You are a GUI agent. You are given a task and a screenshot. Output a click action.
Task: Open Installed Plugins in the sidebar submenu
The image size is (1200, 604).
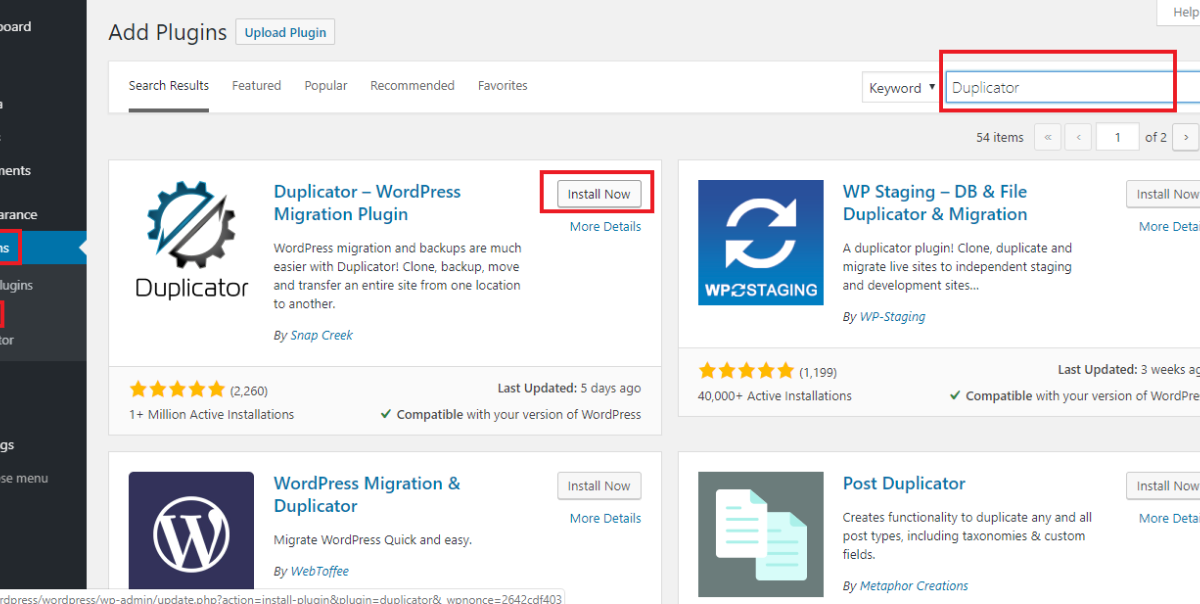pyautogui.click(x=17, y=286)
